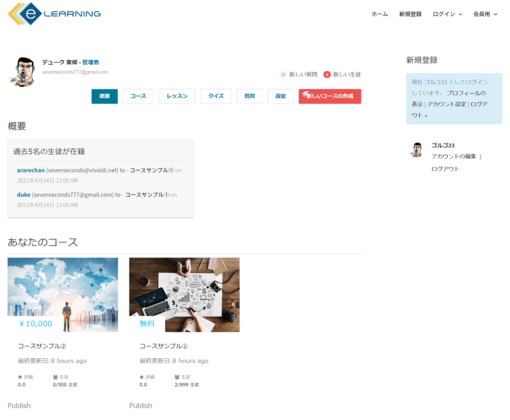Image resolution: width=510 pixels, height=420 pixels.
Task: Click アカウント設定 link in sidebar notice
Action: pos(447,104)
